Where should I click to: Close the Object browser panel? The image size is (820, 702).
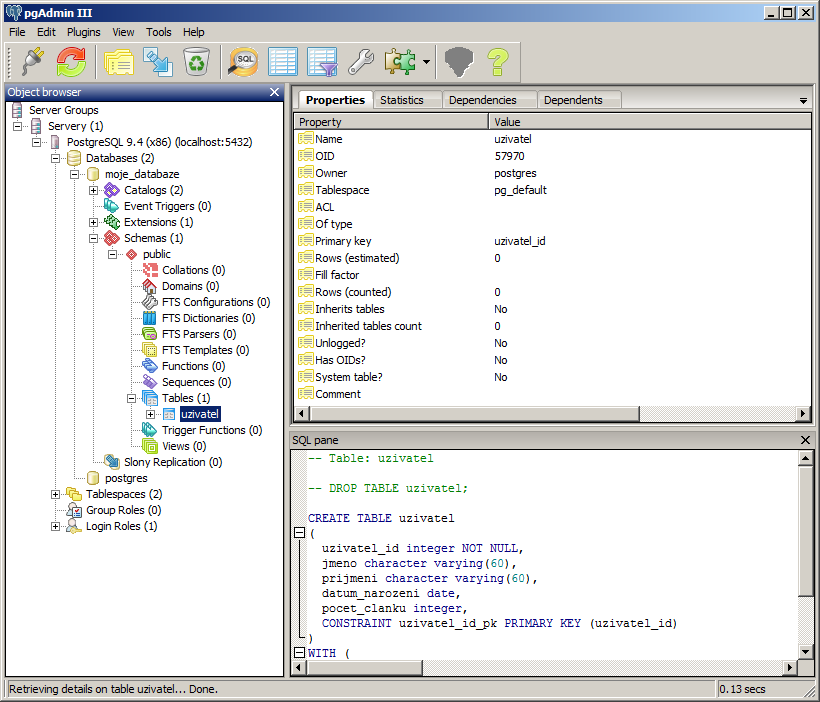click(275, 92)
